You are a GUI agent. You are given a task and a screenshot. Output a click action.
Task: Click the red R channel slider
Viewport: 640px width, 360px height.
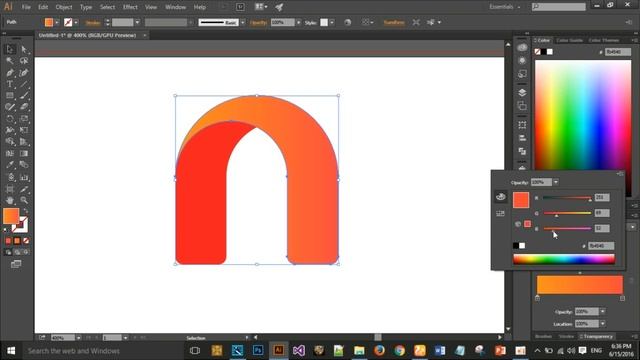tap(567, 198)
